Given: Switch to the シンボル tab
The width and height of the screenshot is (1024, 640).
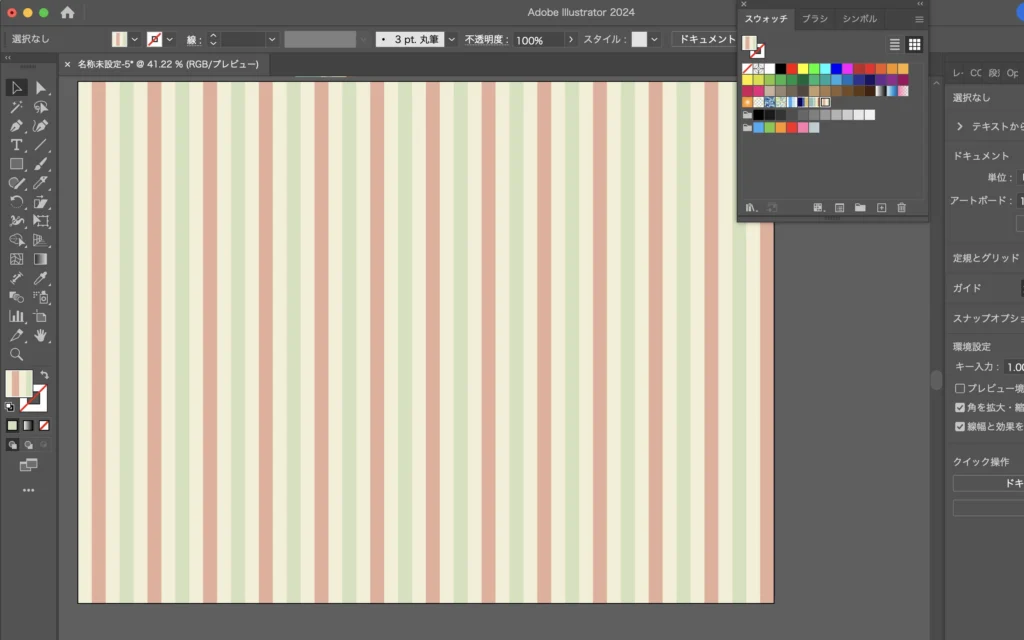Looking at the screenshot, I should [x=859, y=19].
